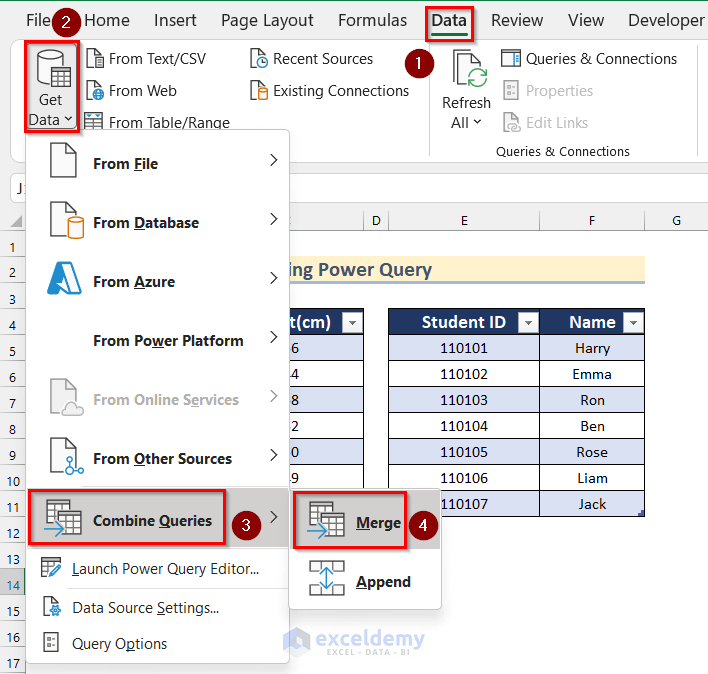This screenshot has width=708, height=674.
Task: Open the (cm) column filter dropdown
Action: point(352,322)
